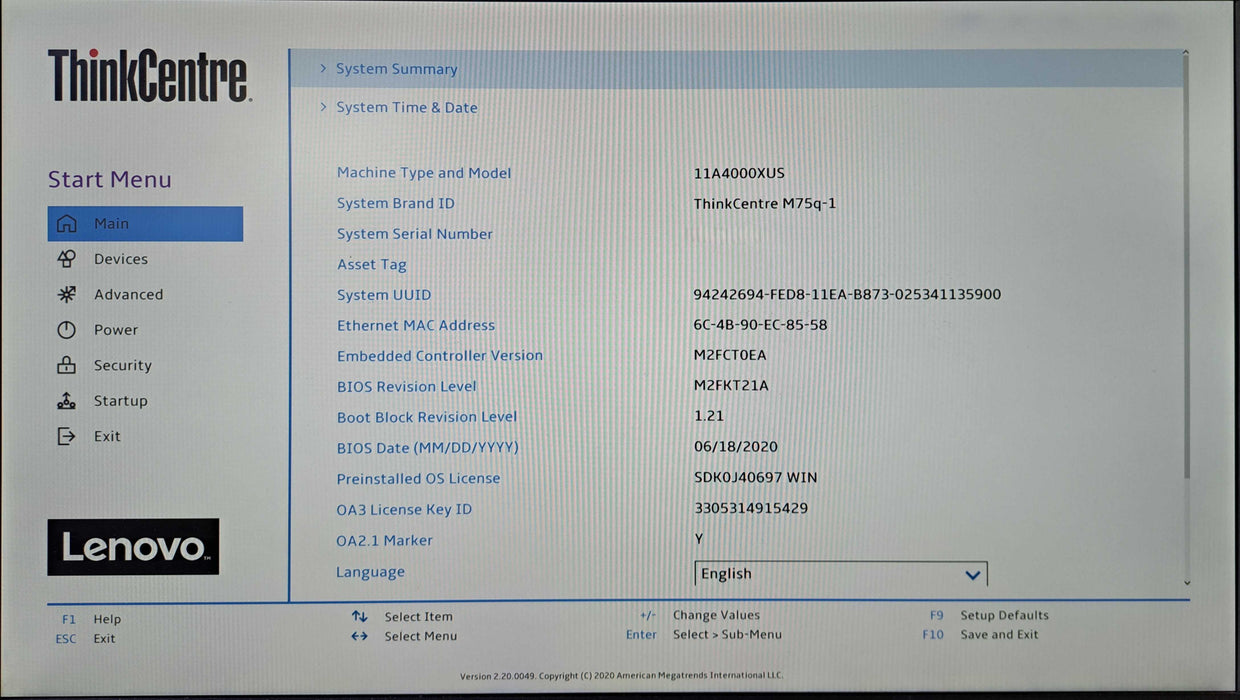This screenshot has width=1240, height=700.
Task: Click the value SDK0J40697 WIN
Action: pyautogui.click(x=755, y=478)
